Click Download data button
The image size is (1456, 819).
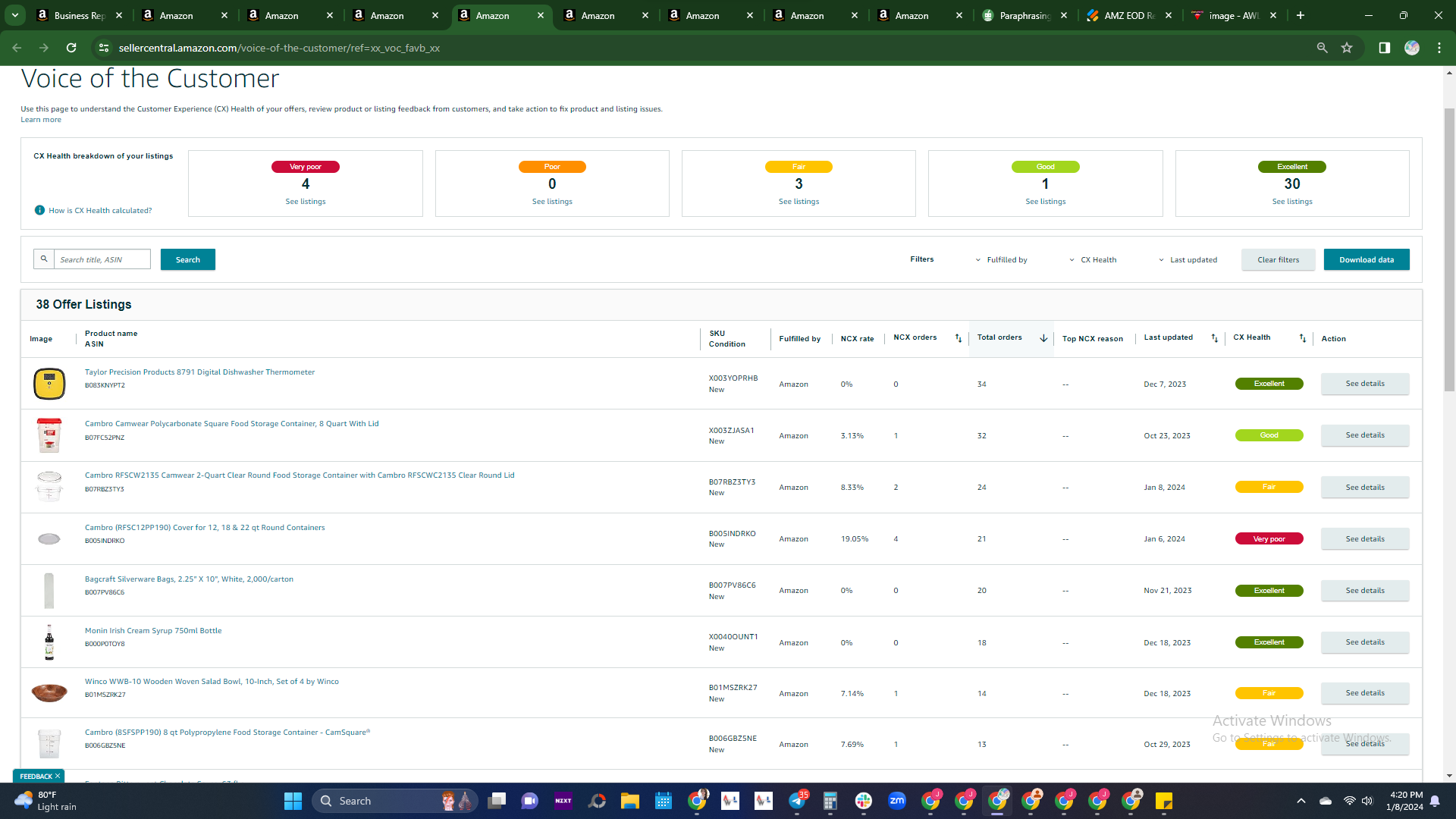tap(1367, 259)
